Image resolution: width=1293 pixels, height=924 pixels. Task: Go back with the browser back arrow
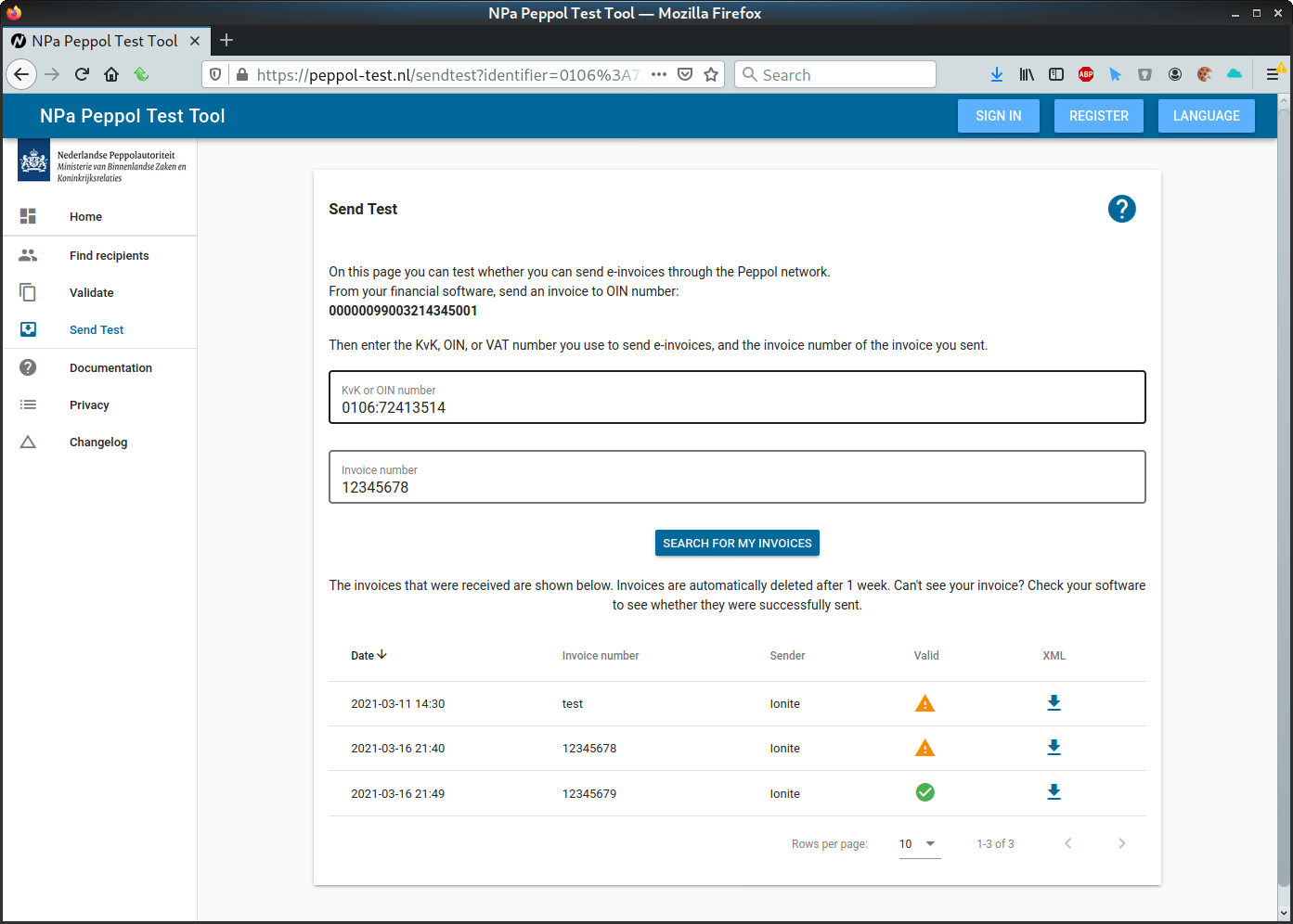click(21, 74)
